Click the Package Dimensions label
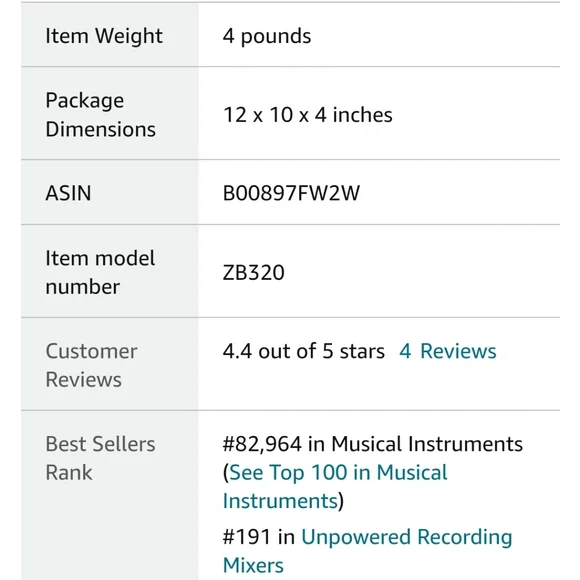 pos(101,115)
